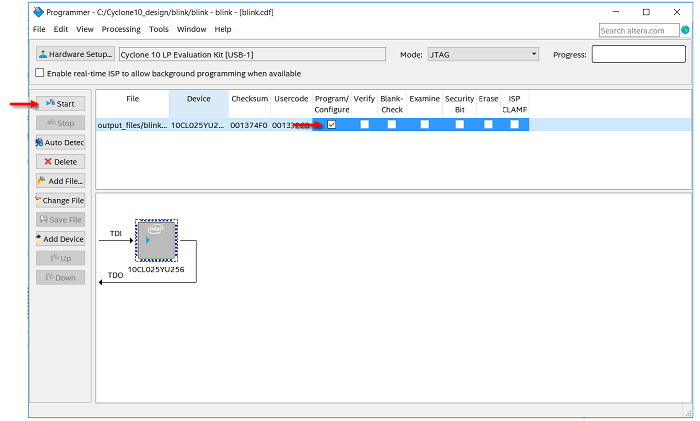The image size is (700, 421).
Task: Open the Tools menu
Action: point(159,29)
